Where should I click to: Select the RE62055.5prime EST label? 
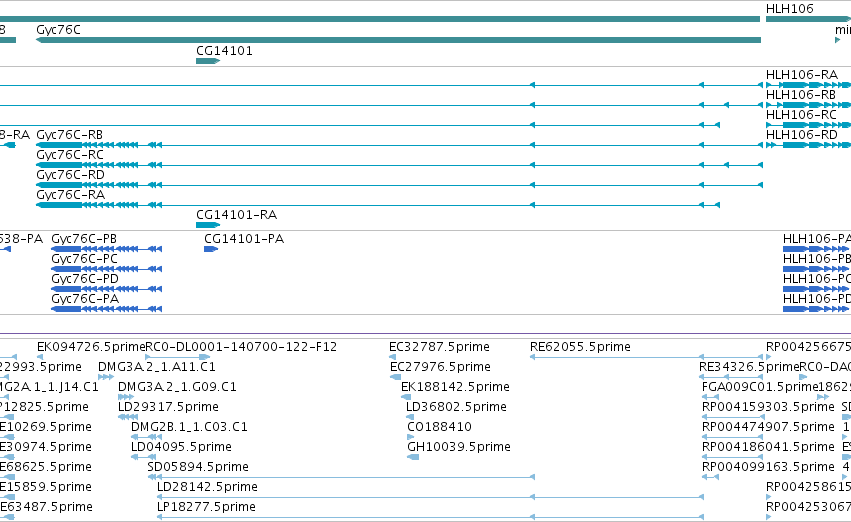580,347
